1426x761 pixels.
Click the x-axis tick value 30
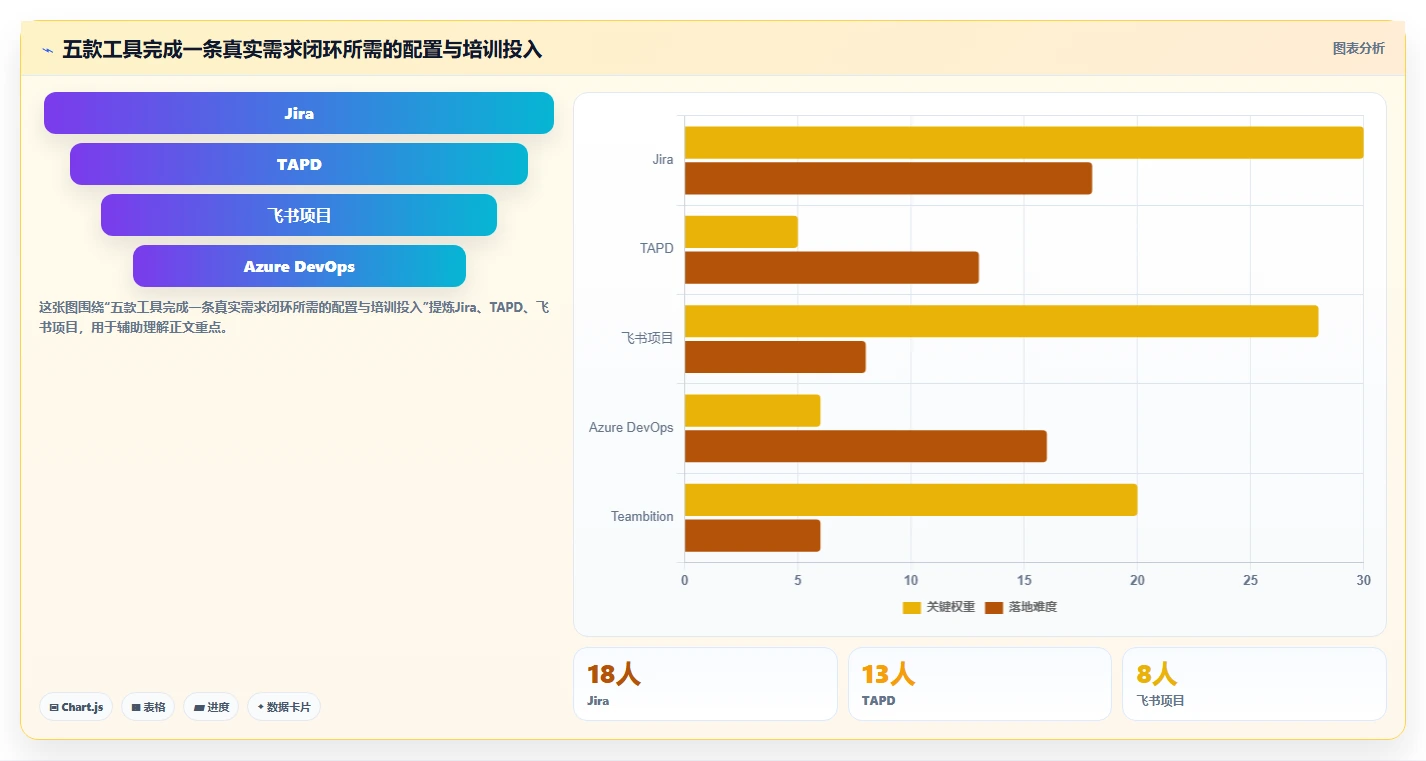1363,581
